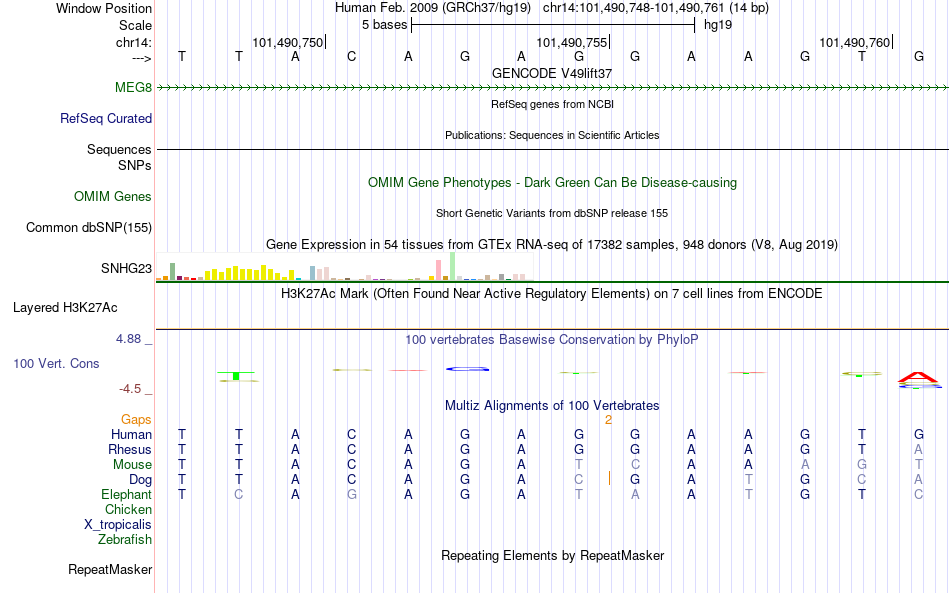Select the Elephant species row label
The height and width of the screenshot is (593, 950).
(x=126, y=494)
